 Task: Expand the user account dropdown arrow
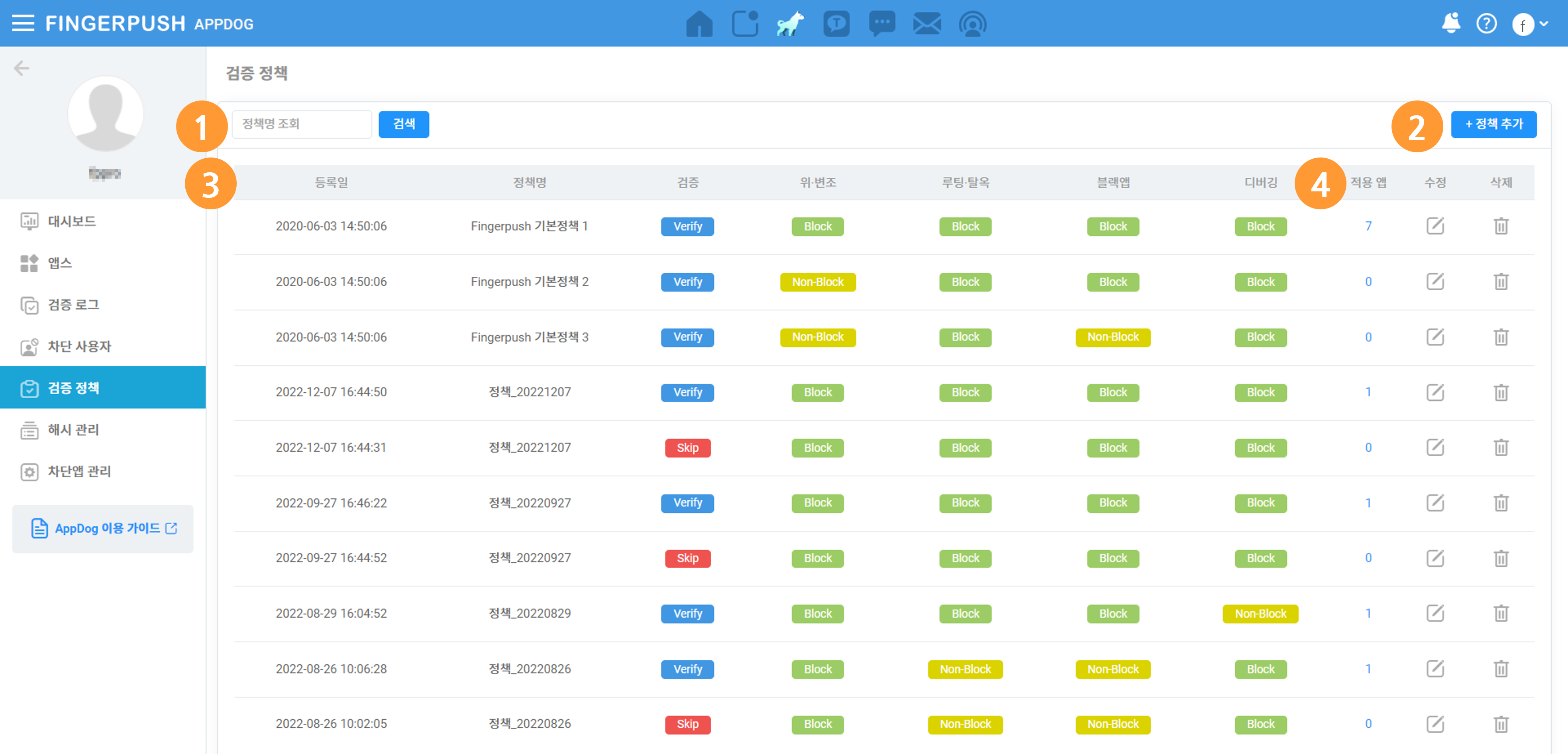click(x=1544, y=24)
